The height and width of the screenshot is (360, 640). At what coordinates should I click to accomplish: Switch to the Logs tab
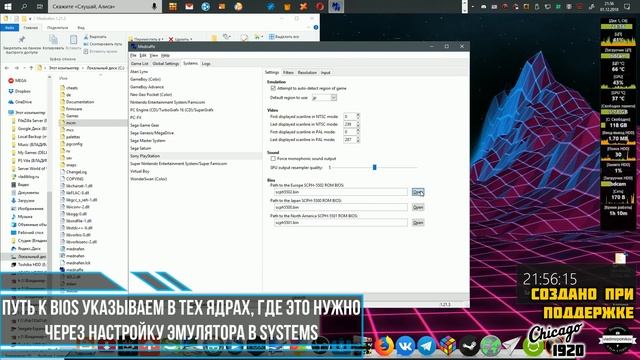[206, 64]
